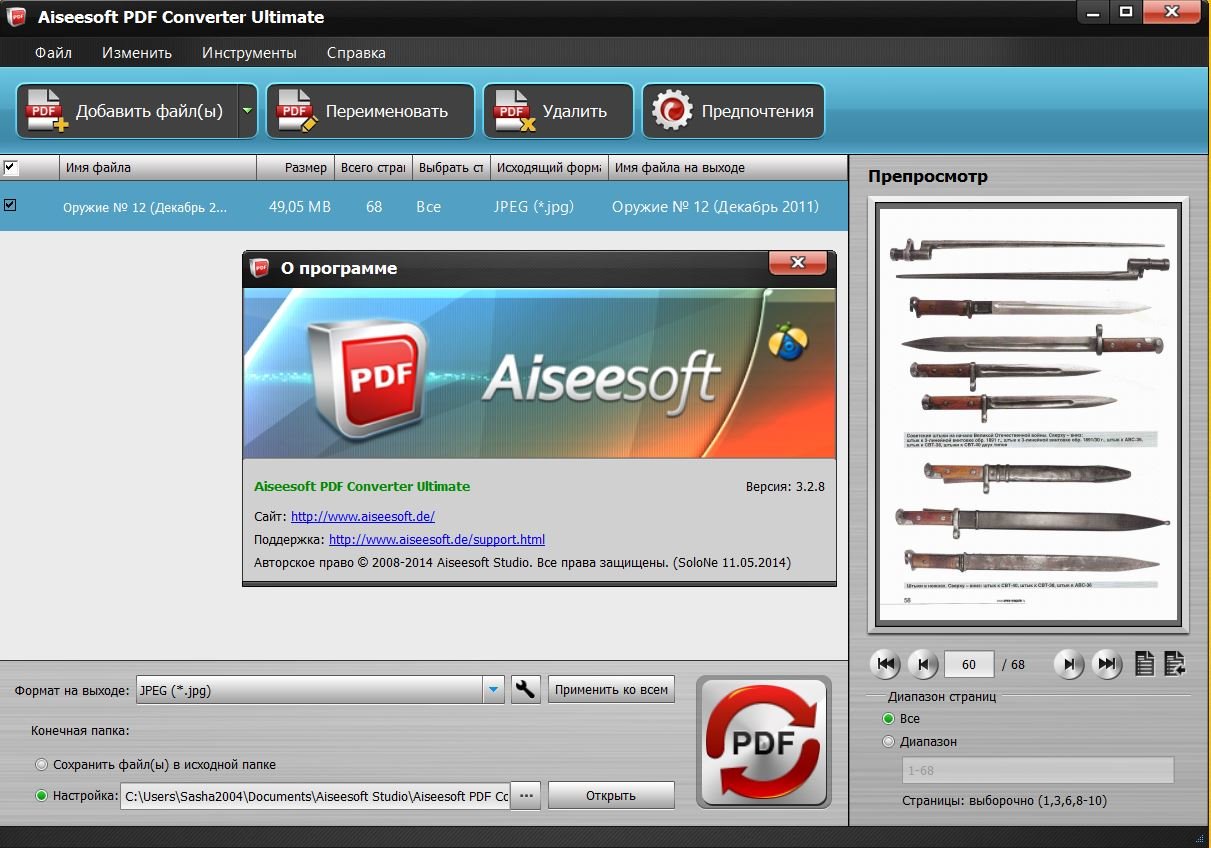Click the Переименовать toolbar button
Image resolution: width=1211 pixels, height=848 pixels.
tap(370, 111)
